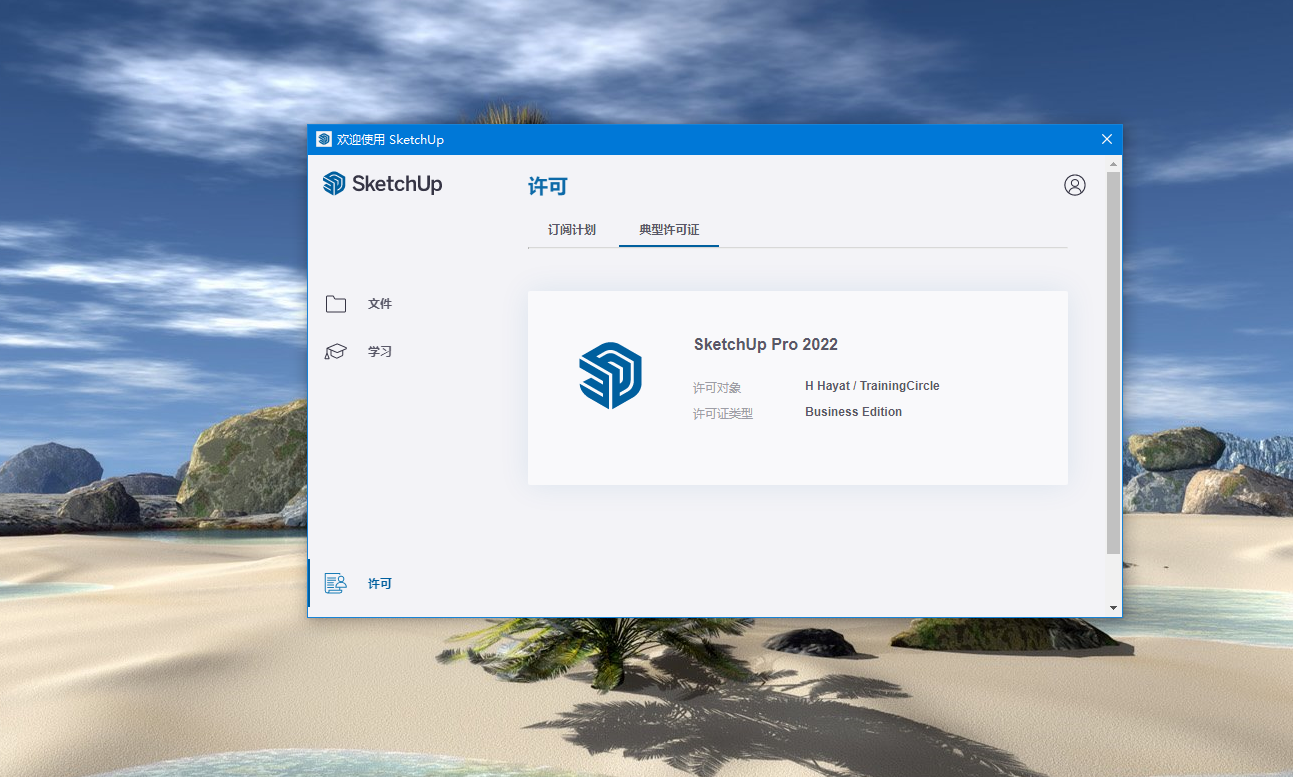Close the 欢迎使用 SketchUp window
Image resolution: width=1293 pixels, height=777 pixels.
click(1106, 139)
